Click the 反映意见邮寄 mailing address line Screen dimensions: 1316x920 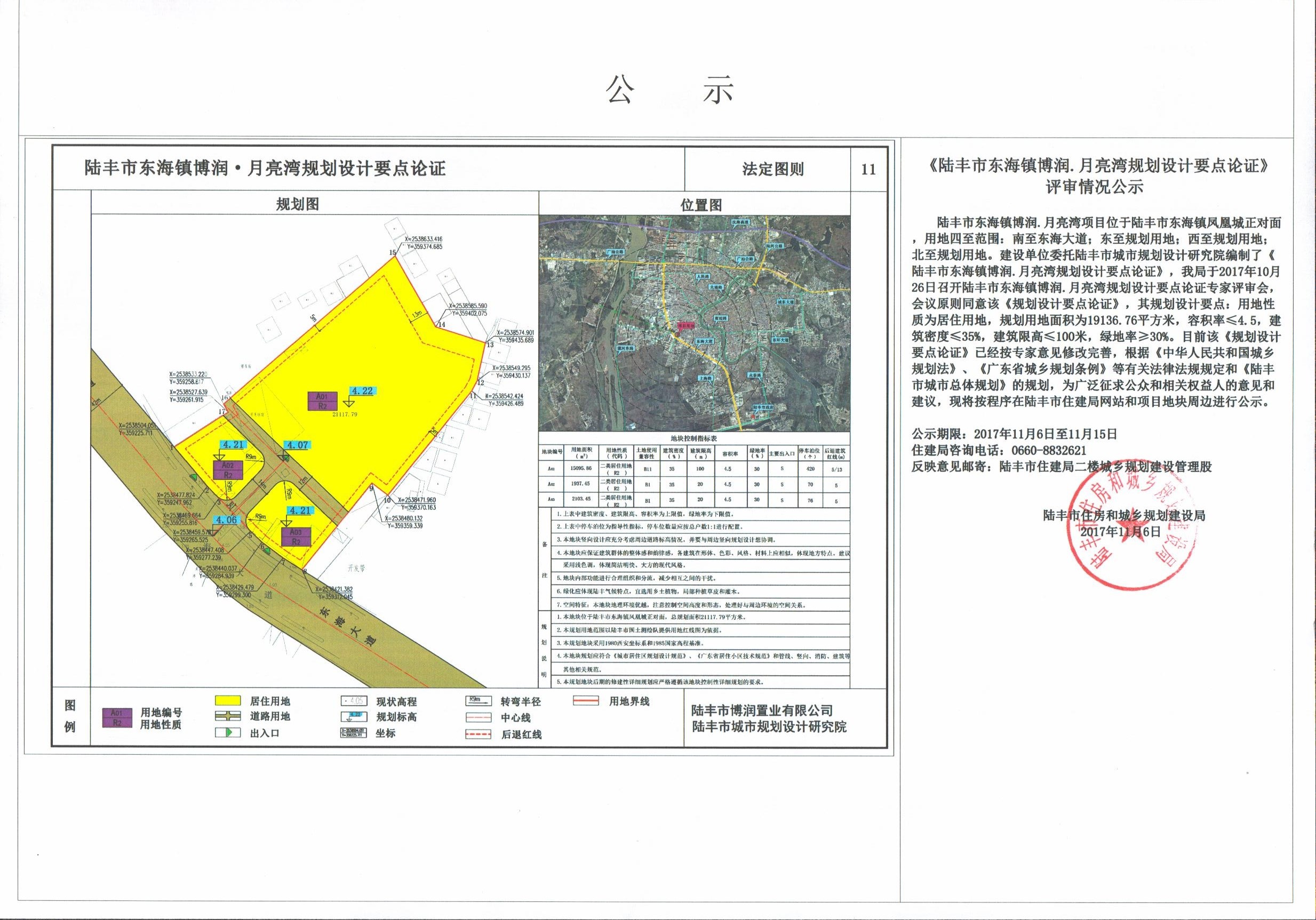pos(1062,467)
